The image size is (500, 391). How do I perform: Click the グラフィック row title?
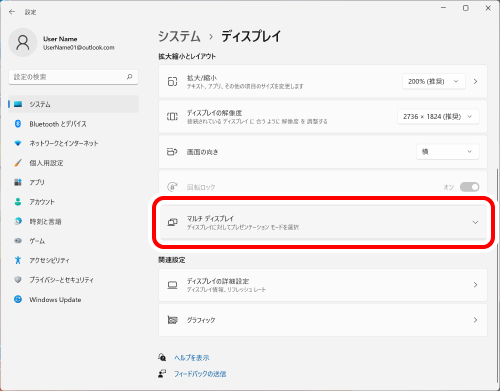click(201, 320)
